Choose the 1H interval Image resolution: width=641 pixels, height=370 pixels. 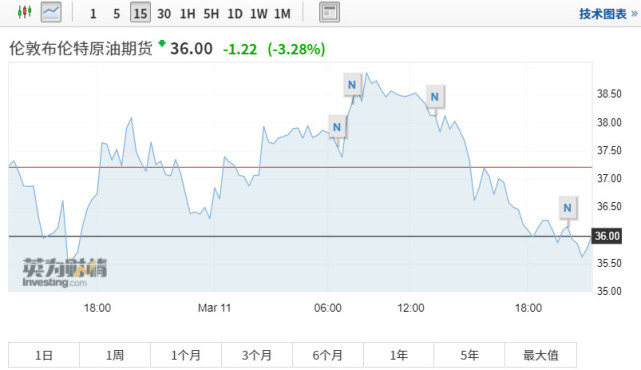[x=188, y=14]
